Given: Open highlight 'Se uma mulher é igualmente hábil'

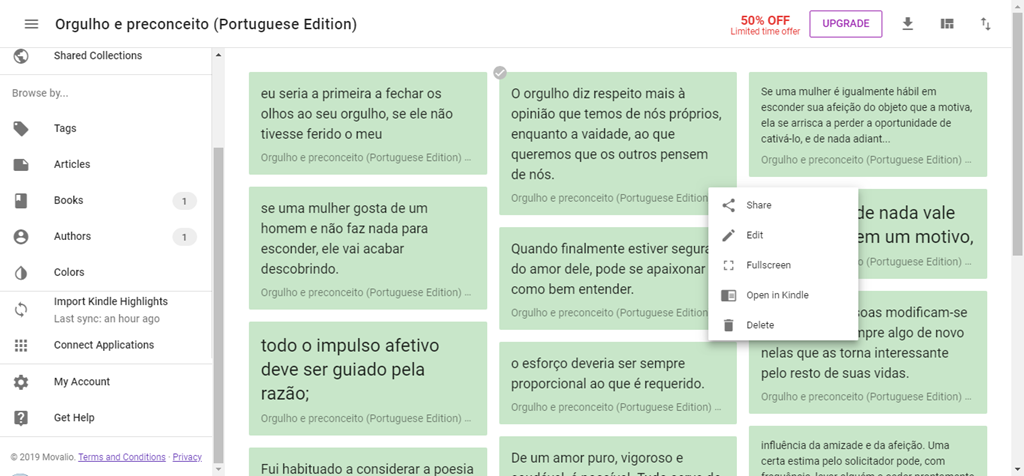Looking at the screenshot, I should 868,125.
